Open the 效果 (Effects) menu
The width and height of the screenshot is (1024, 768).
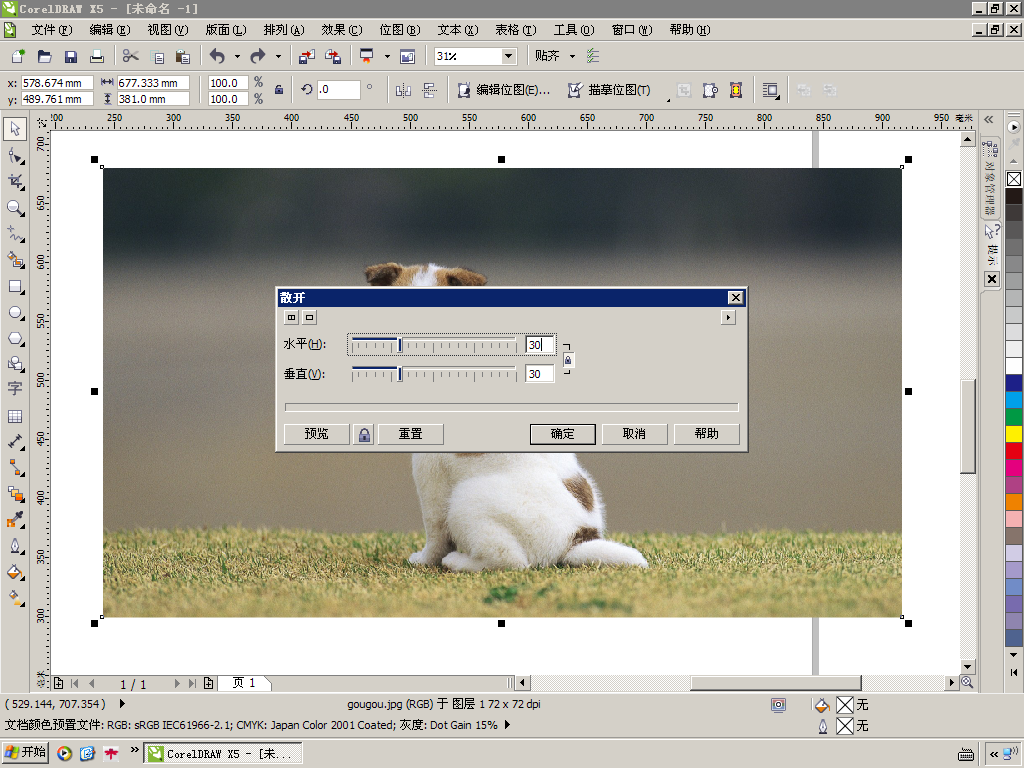[342, 30]
